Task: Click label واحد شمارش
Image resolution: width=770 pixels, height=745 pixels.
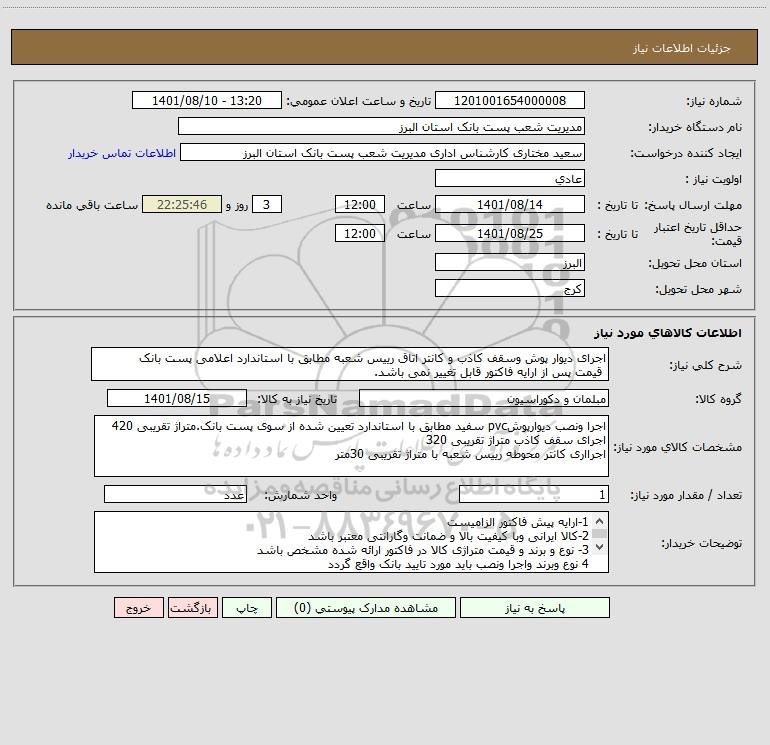Action: click(x=301, y=496)
